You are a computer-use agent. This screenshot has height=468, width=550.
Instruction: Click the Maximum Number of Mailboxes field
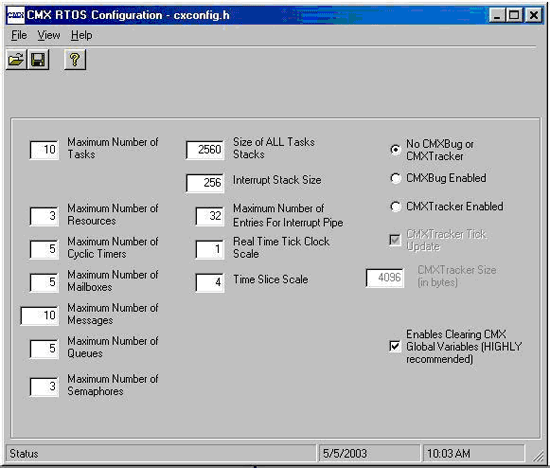pyautogui.click(x=44, y=282)
